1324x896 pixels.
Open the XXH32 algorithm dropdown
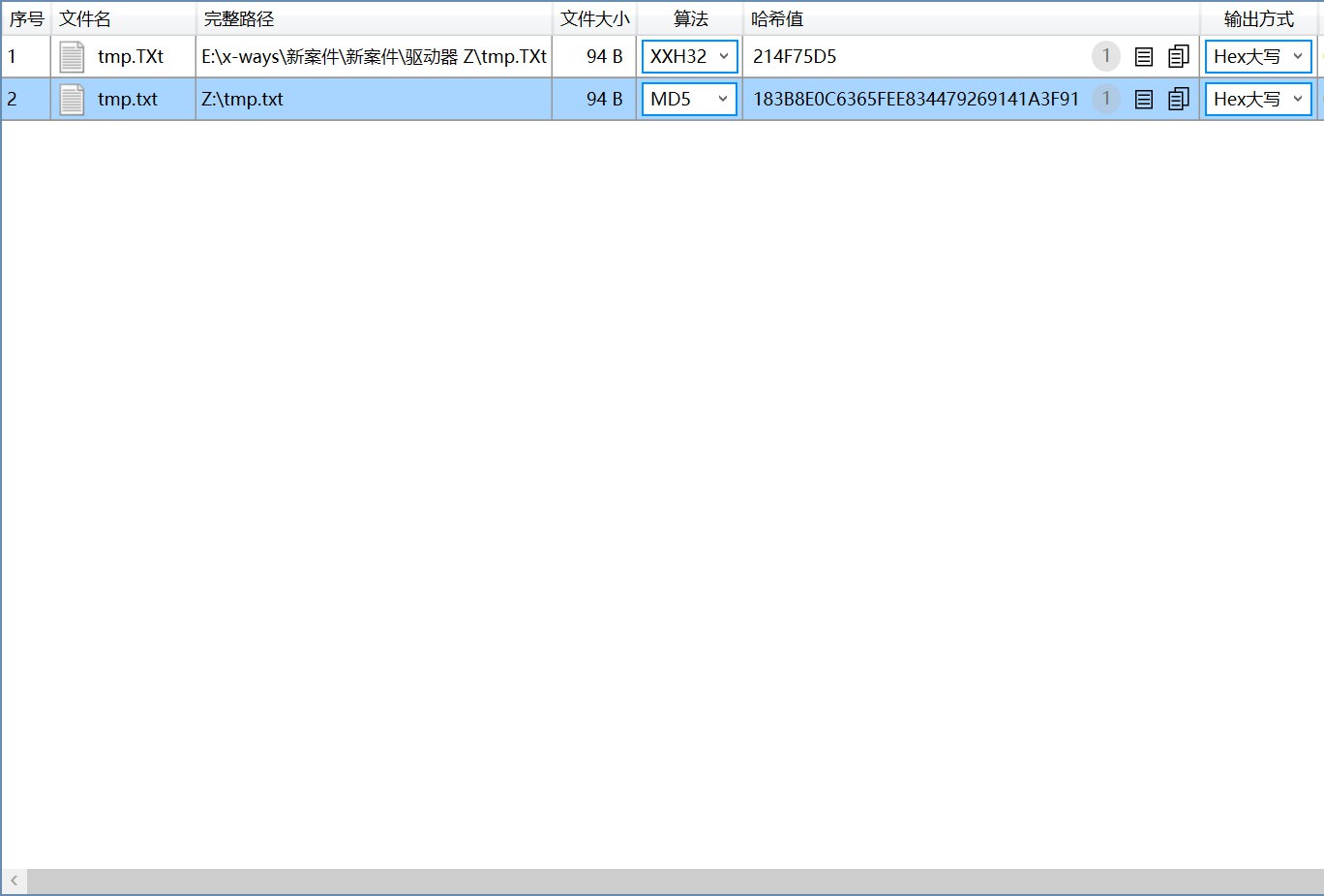689,57
